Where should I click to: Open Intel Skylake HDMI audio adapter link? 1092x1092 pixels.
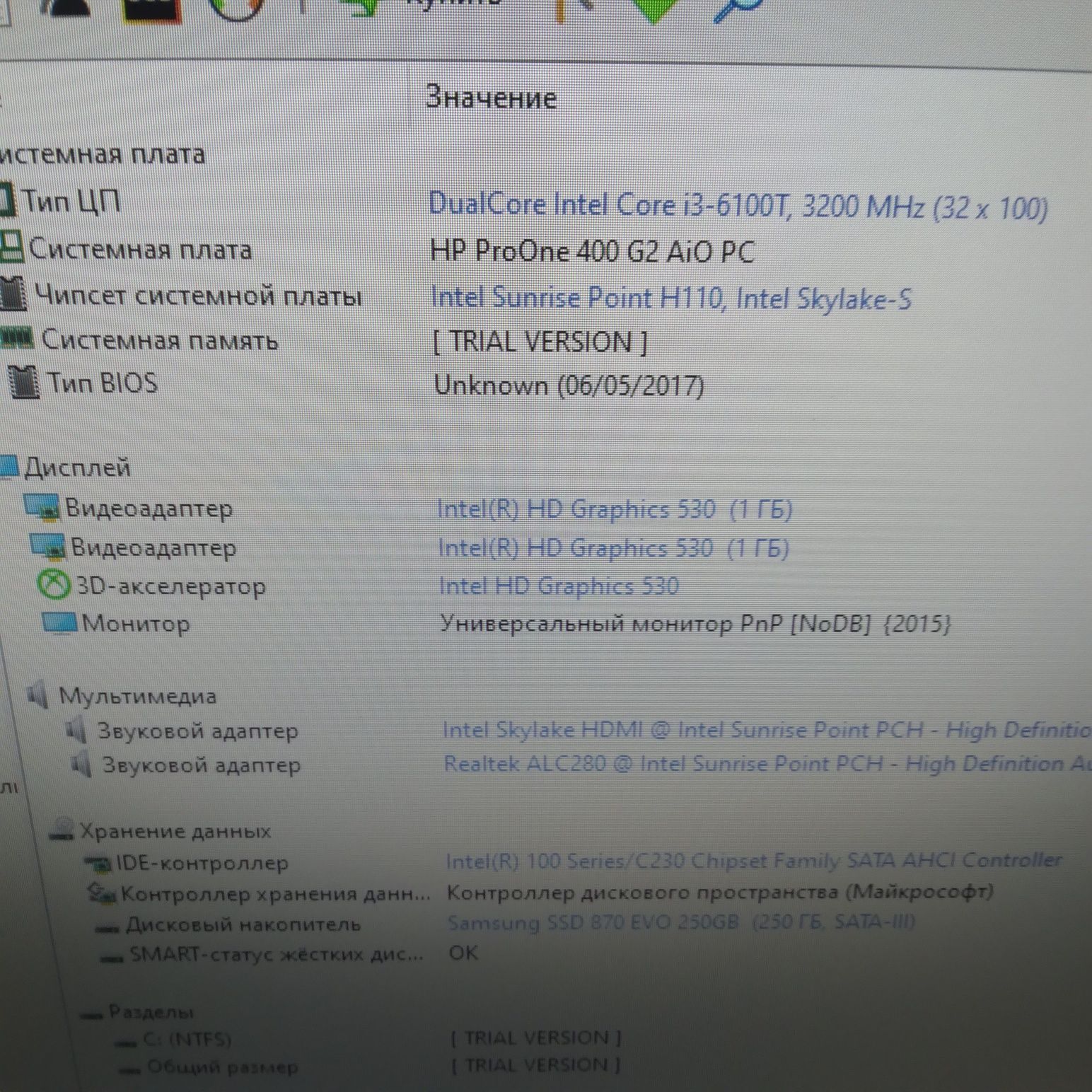click(x=767, y=730)
